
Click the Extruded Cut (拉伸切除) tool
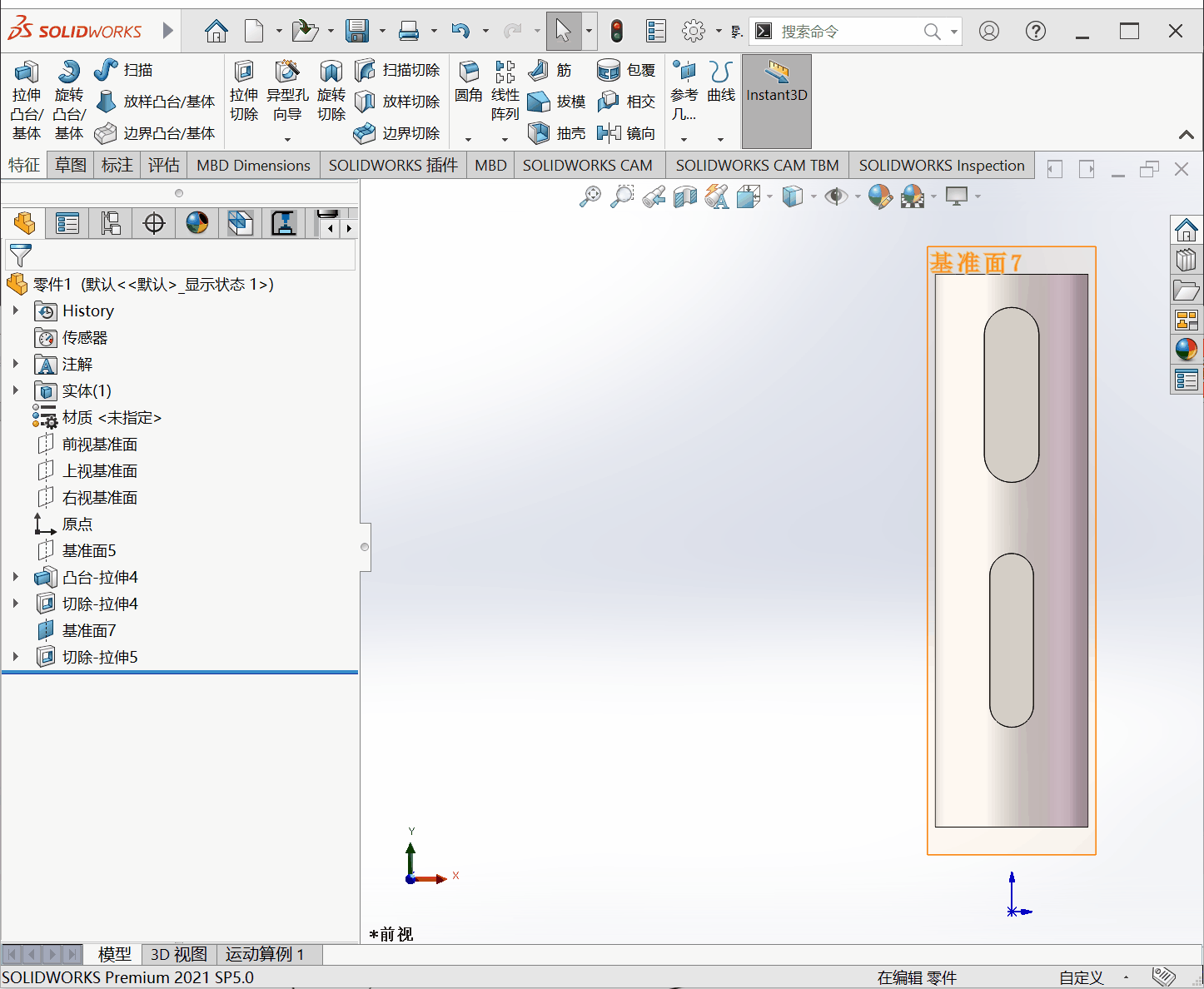tap(244, 92)
